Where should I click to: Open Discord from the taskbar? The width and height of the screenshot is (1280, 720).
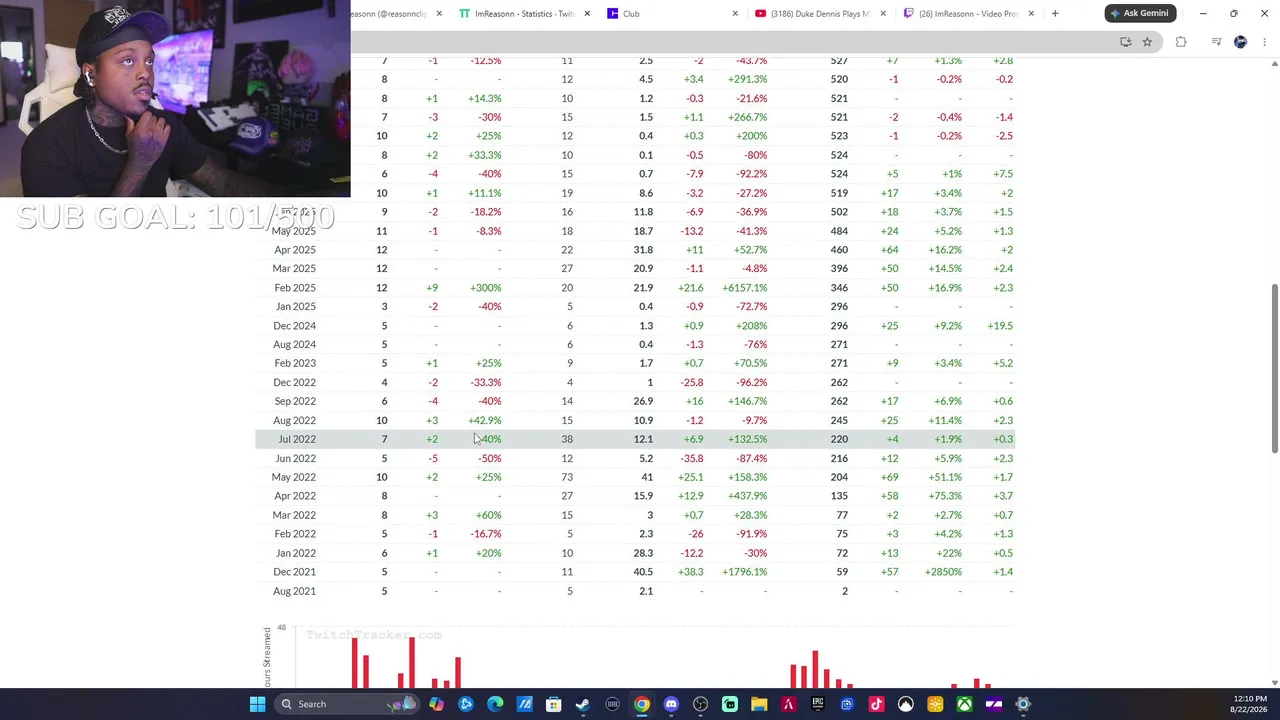pos(671,704)
